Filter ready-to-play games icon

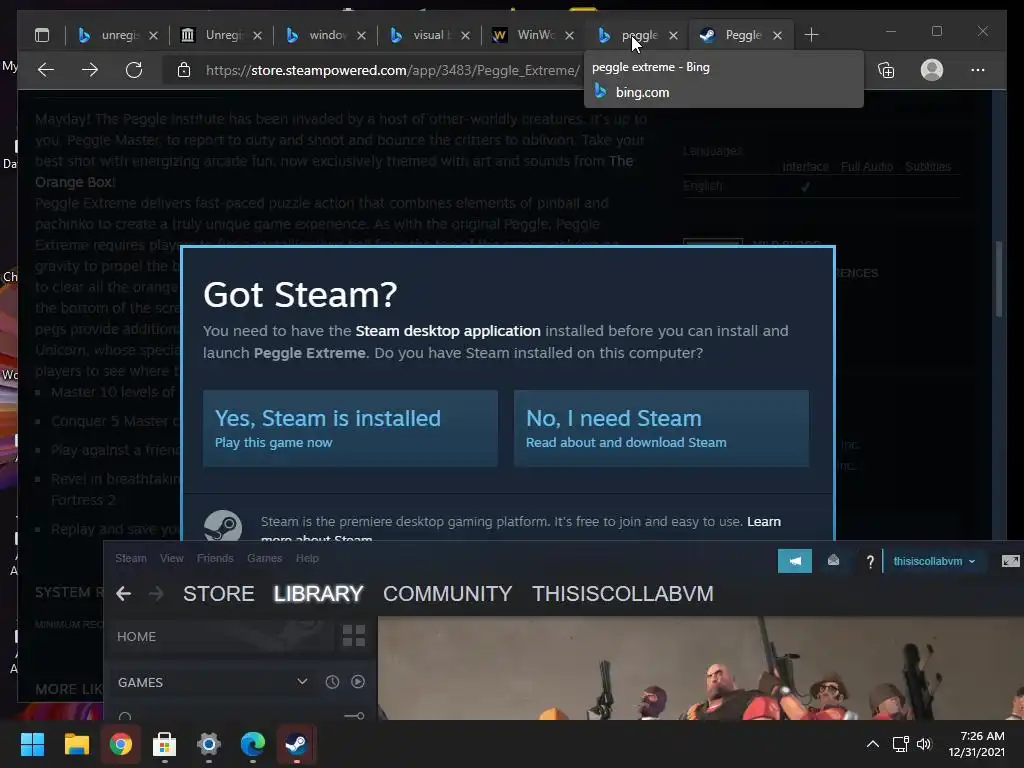coord(358,682)
